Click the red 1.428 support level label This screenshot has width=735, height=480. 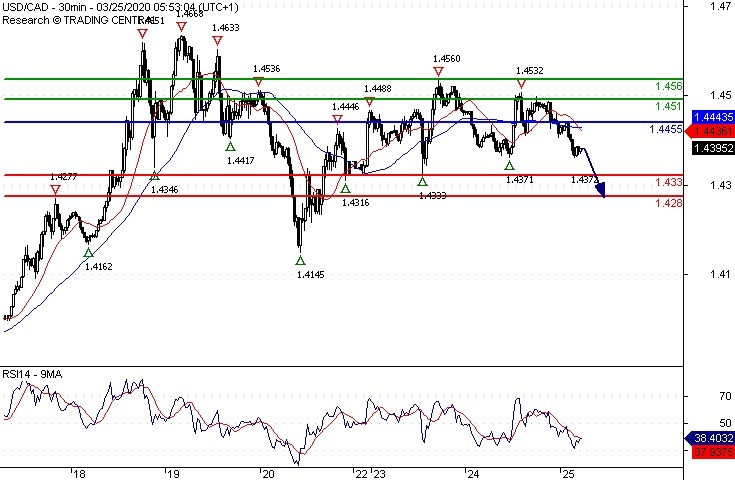(x=668, y=203)
